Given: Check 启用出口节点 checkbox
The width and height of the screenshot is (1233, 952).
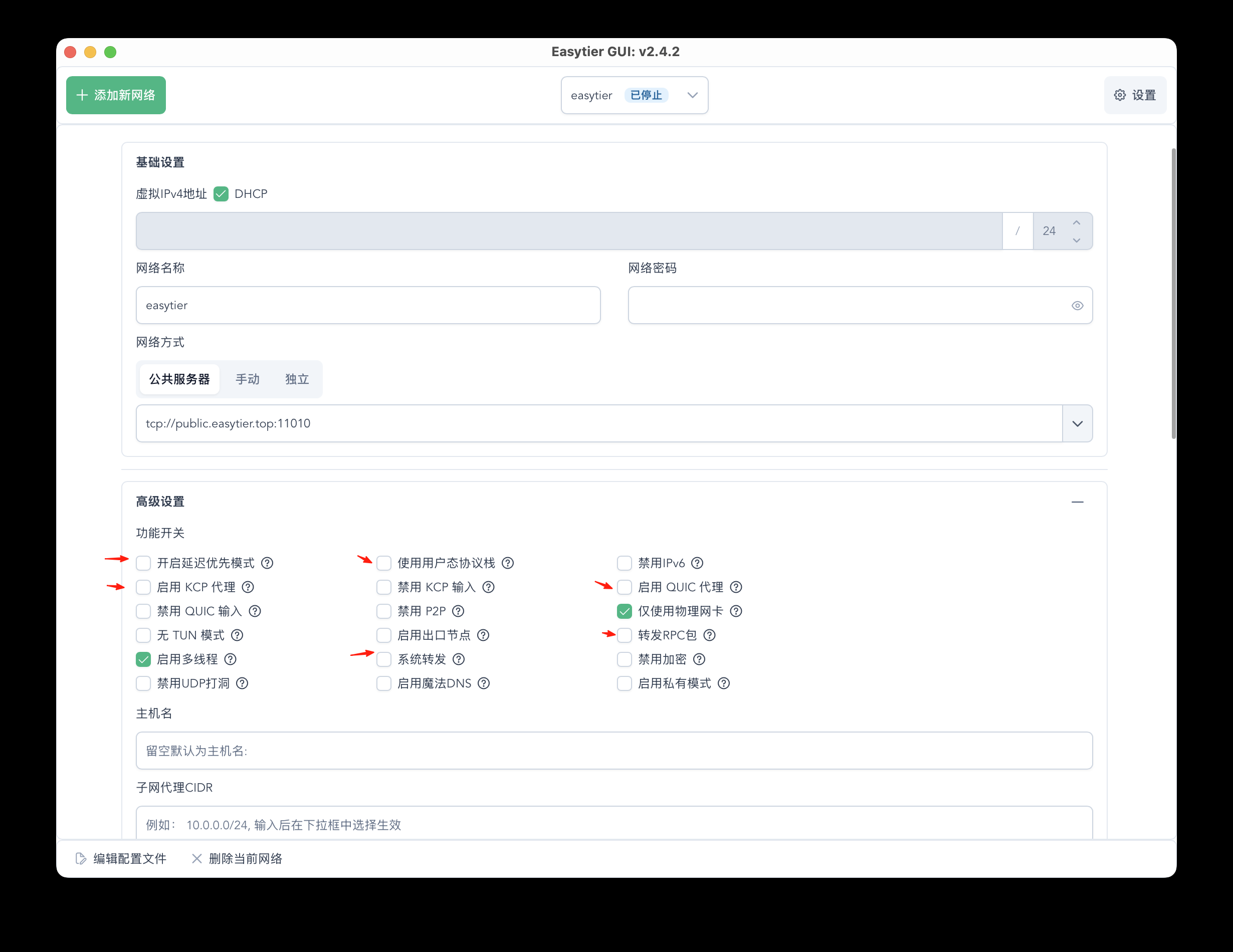Looking at the screenshot, I should click(384, 635).
